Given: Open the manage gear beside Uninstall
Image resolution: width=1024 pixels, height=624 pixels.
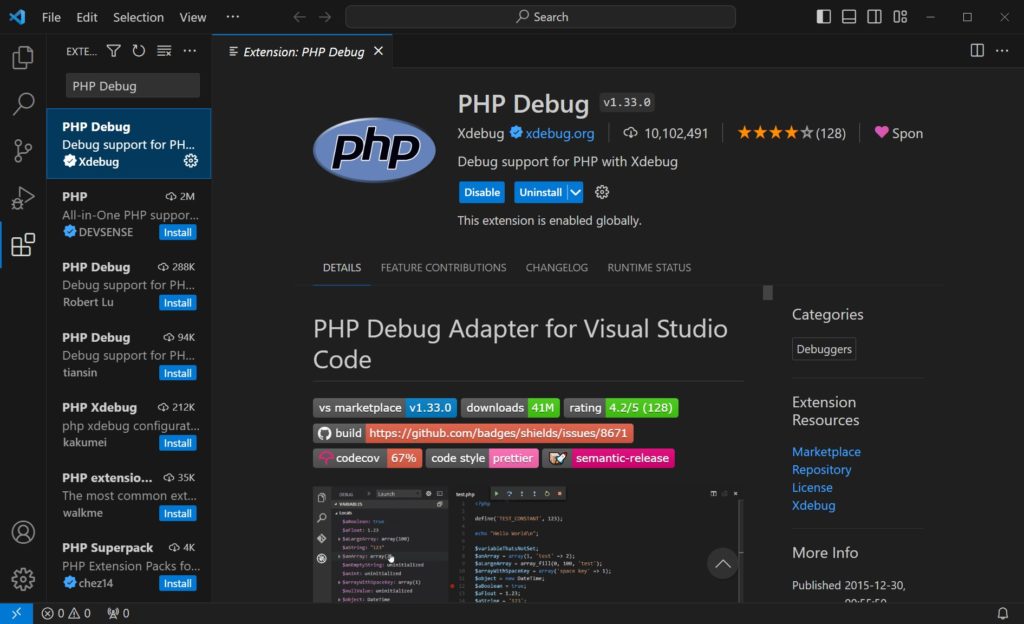Looking at the screenshot, I should (602, 192).
